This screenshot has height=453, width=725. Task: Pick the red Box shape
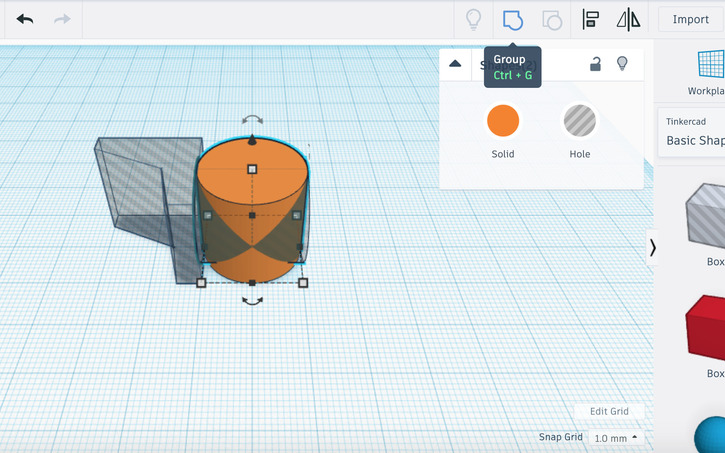tap(706, 327)
